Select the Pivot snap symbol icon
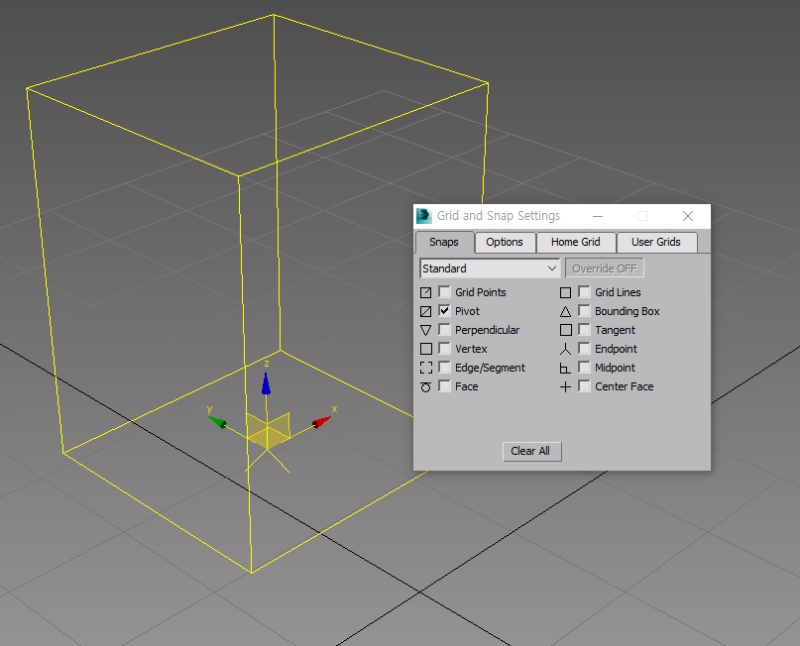 pos(425,311)
